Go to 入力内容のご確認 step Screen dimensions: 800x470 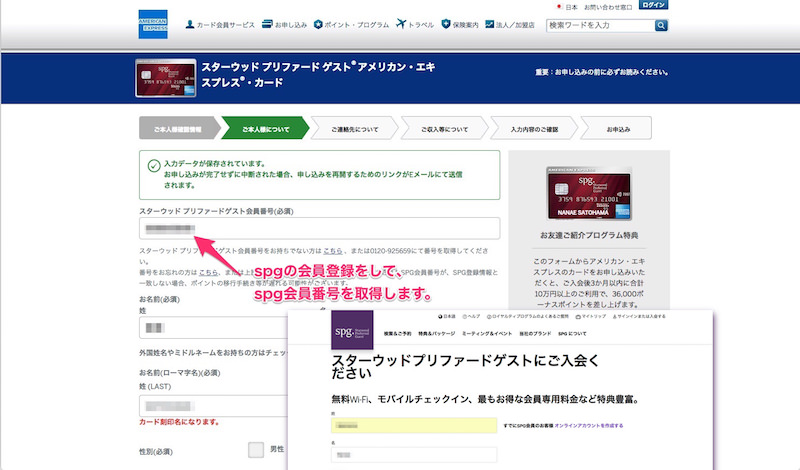[x=534, y=128]
